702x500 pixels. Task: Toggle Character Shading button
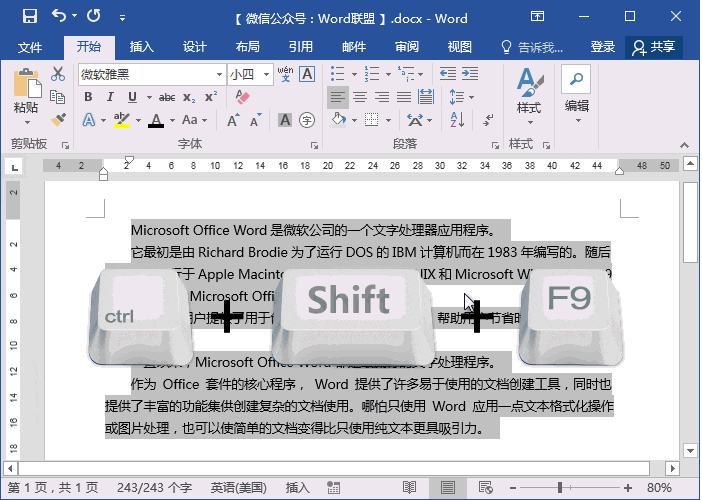[x=285, y=120]
